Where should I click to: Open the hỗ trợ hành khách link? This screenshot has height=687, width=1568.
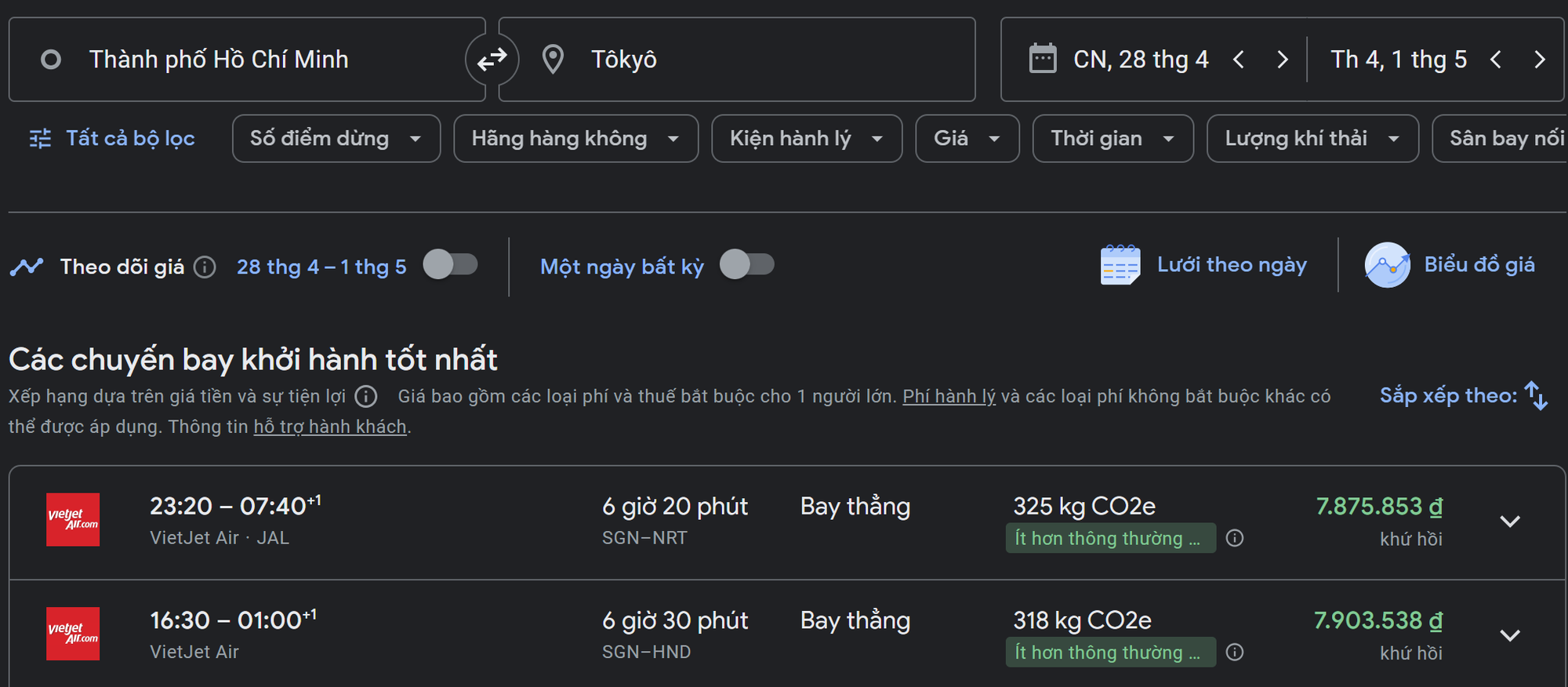coord(329,427)
